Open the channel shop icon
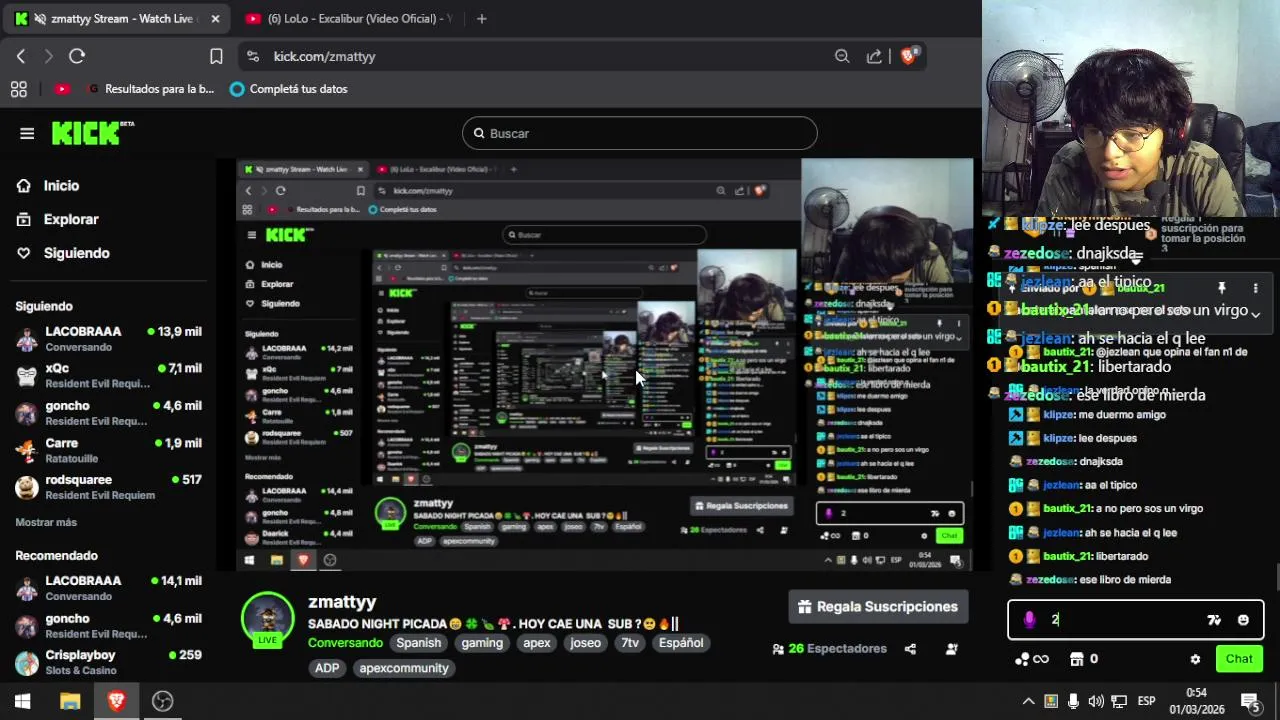The image size is (1280, 720). [1077, 659]
